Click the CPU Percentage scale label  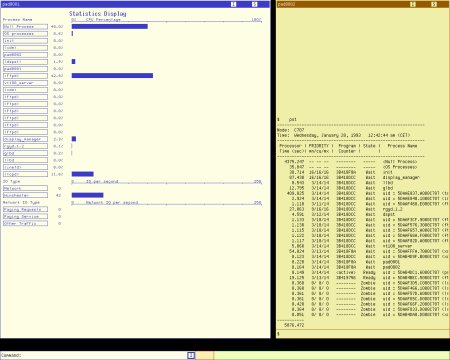click(103, 20)
